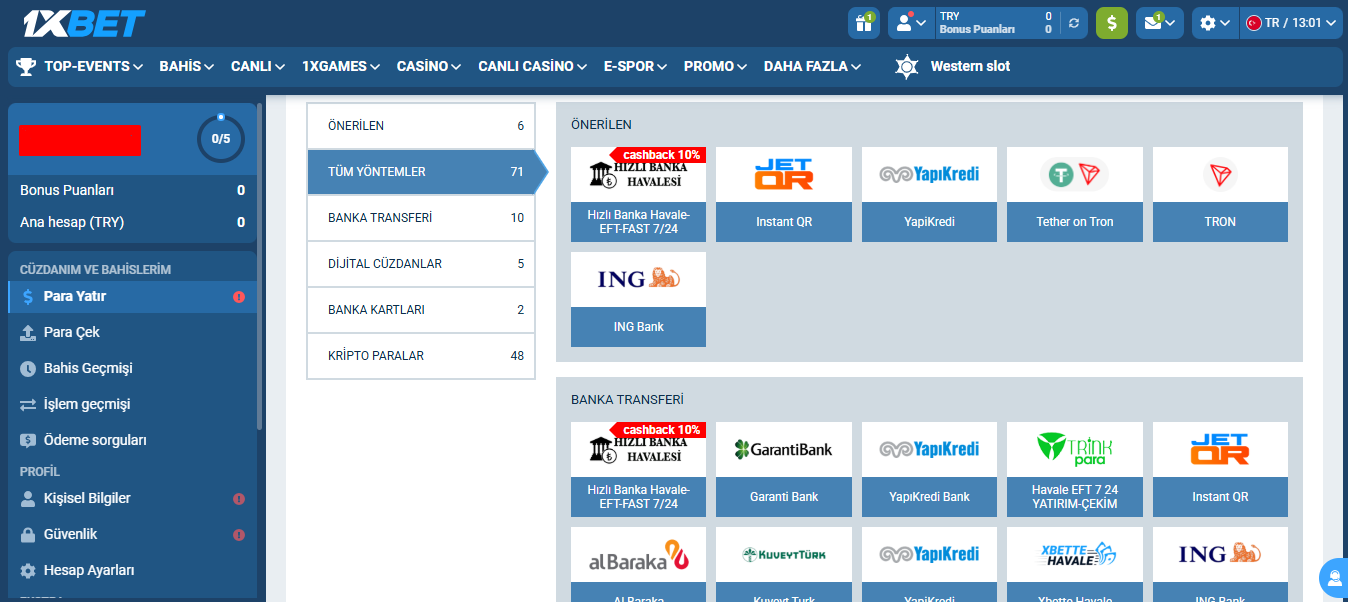Open Hesap Ayarları in sidebar
Screen dimensions: 1348x602
[x=132, y=570]
